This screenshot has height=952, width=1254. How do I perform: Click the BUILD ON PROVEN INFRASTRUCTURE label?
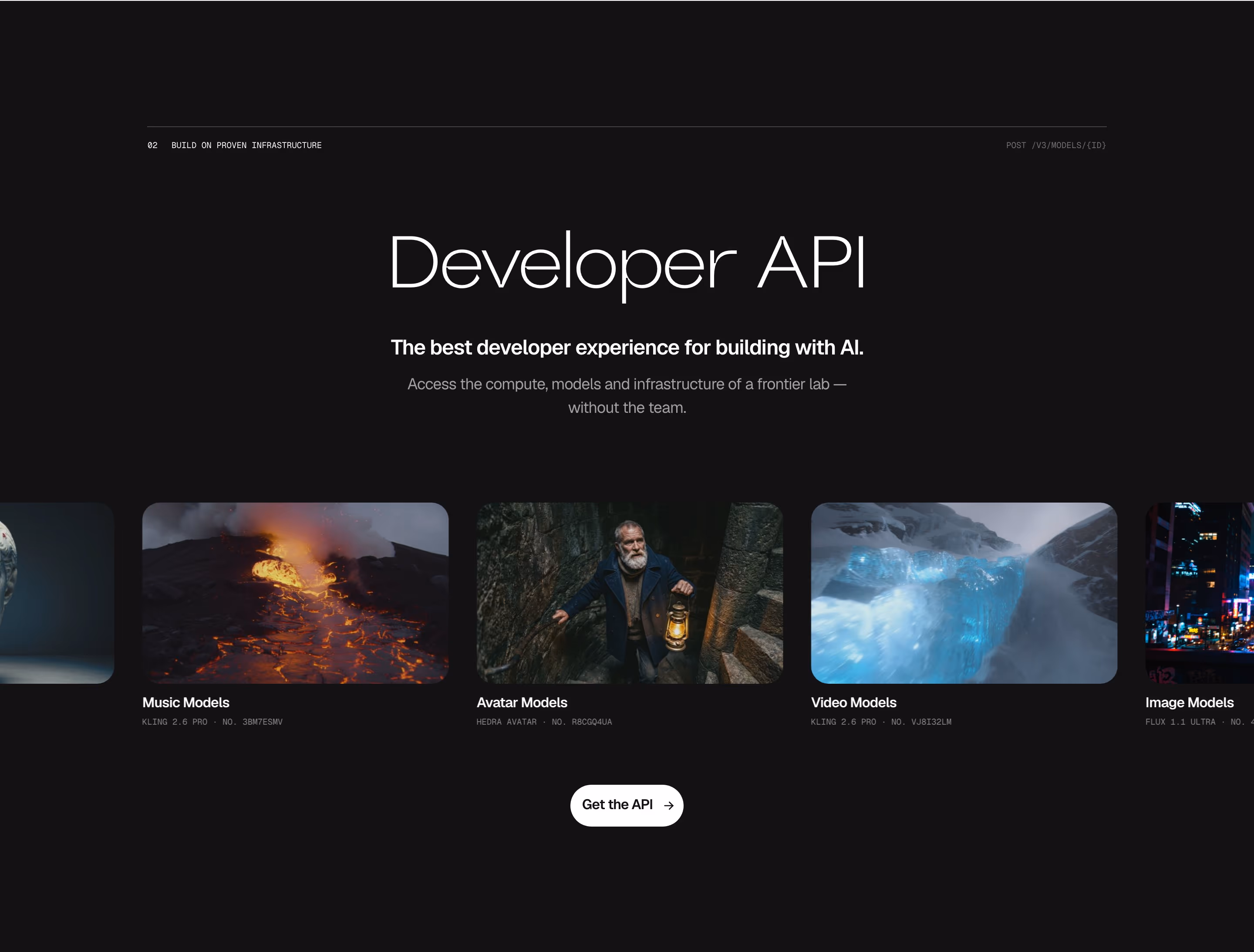pyautogui.click(x=246, y=145)
